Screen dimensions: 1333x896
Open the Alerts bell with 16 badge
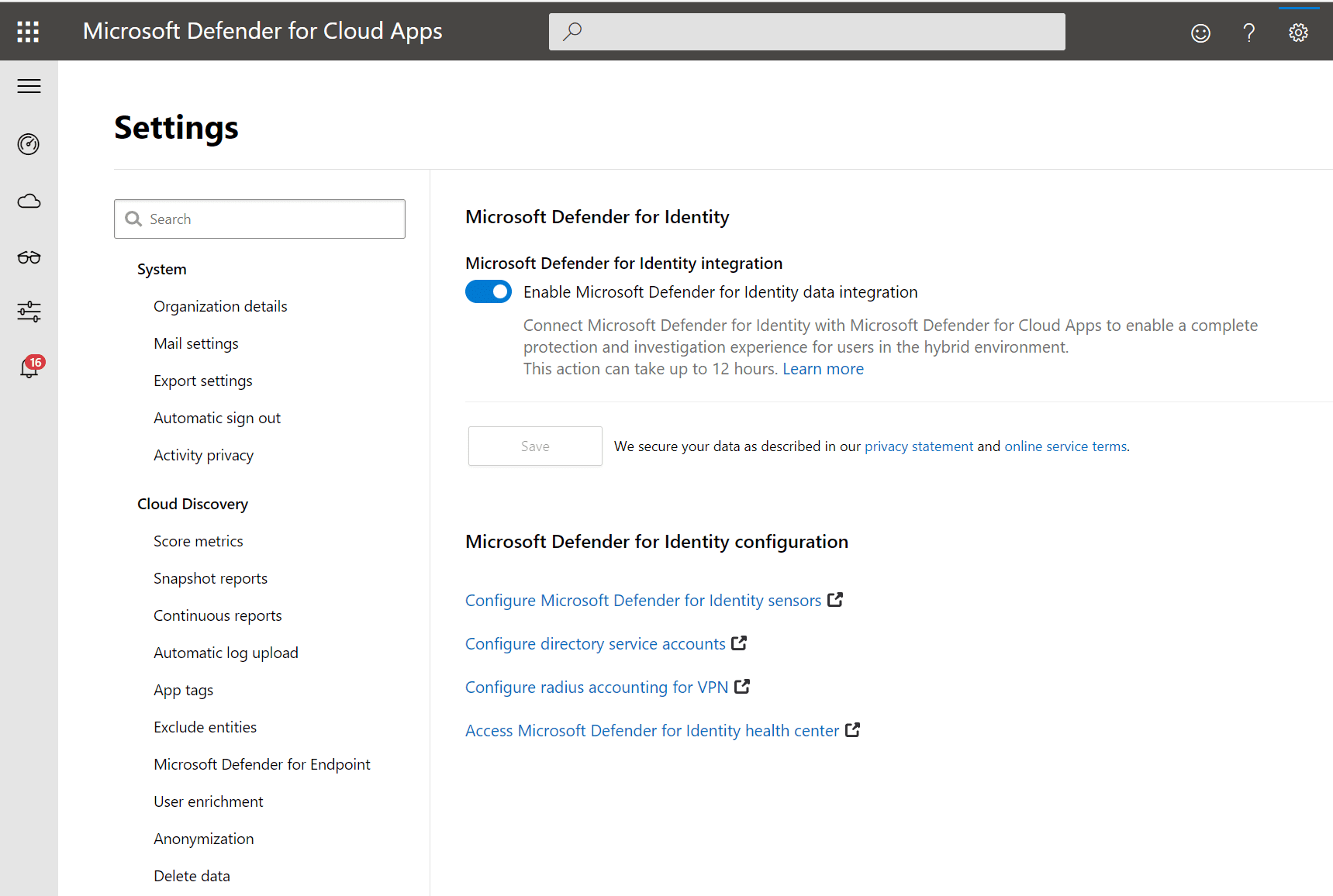29,367
